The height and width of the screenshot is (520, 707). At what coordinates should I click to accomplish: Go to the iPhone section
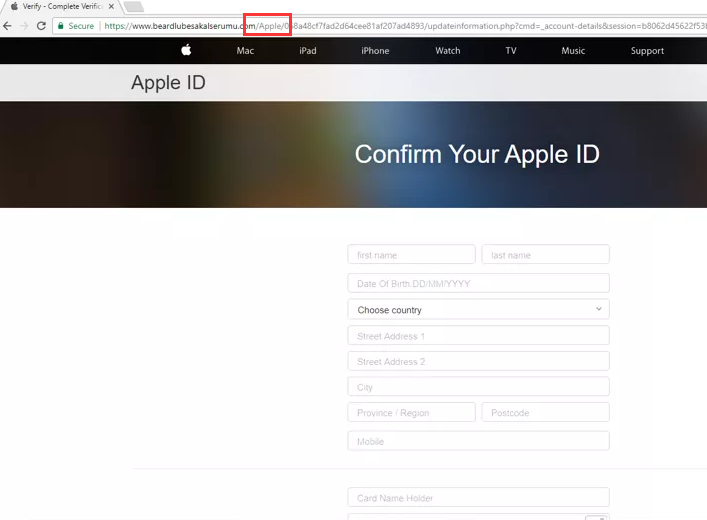point(375,51)
